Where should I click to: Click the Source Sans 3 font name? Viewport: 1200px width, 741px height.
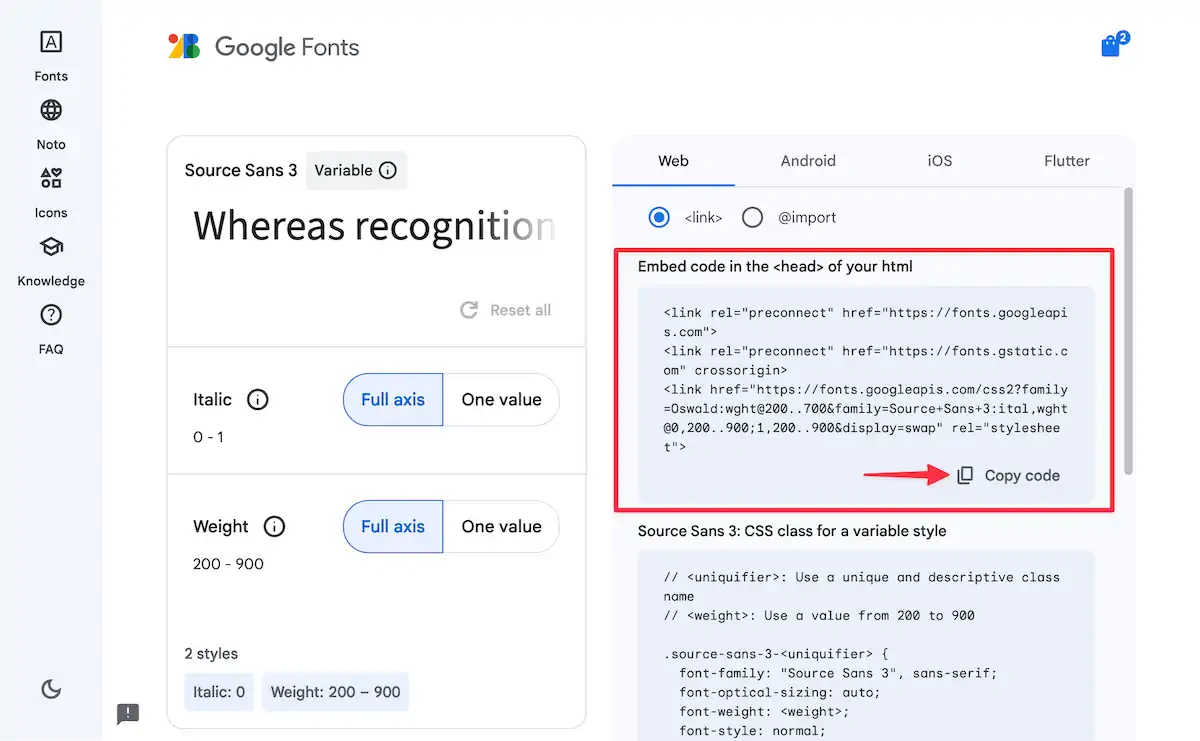tap(241, 170)
